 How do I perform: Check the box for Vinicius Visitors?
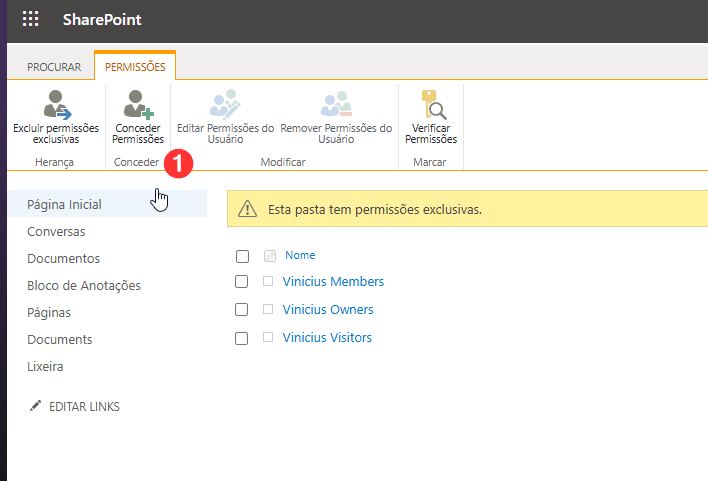tap(242, 338)
